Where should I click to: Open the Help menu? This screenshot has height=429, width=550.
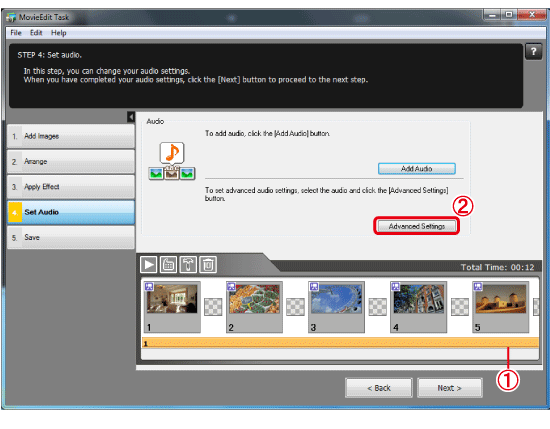click(x=59, y=33)
